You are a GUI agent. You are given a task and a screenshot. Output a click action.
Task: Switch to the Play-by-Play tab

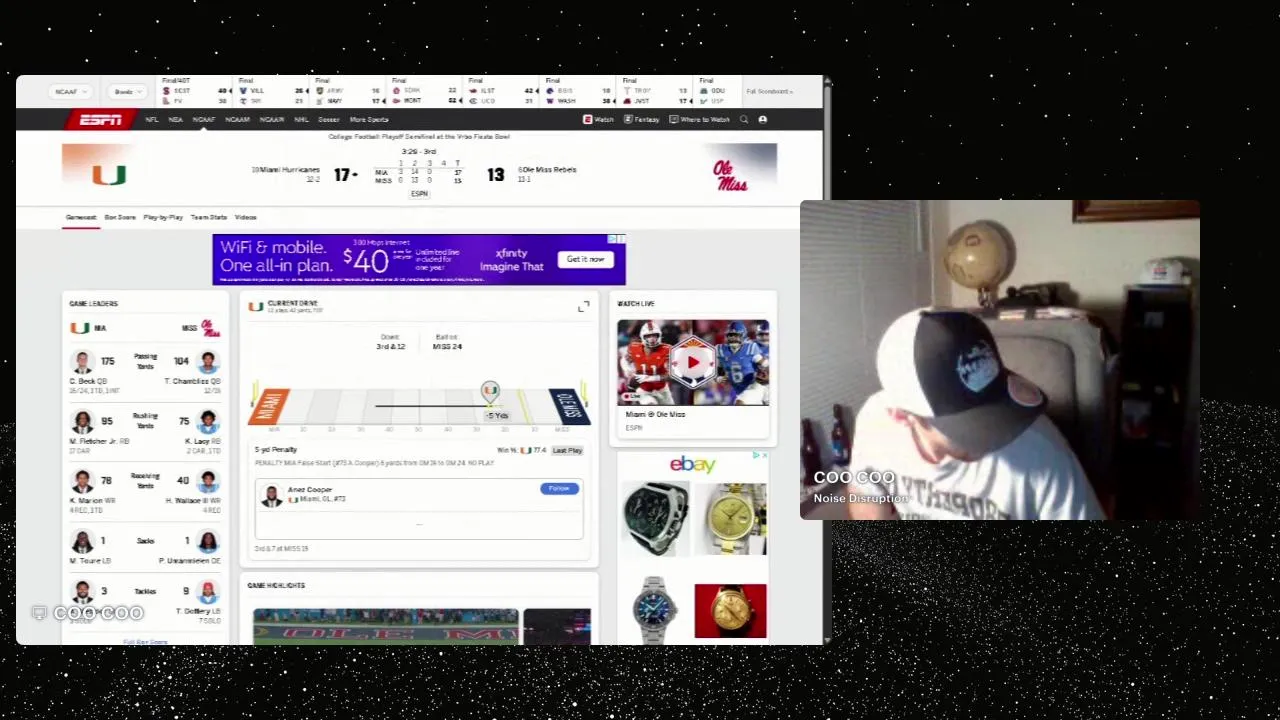[x=163, y=217]
